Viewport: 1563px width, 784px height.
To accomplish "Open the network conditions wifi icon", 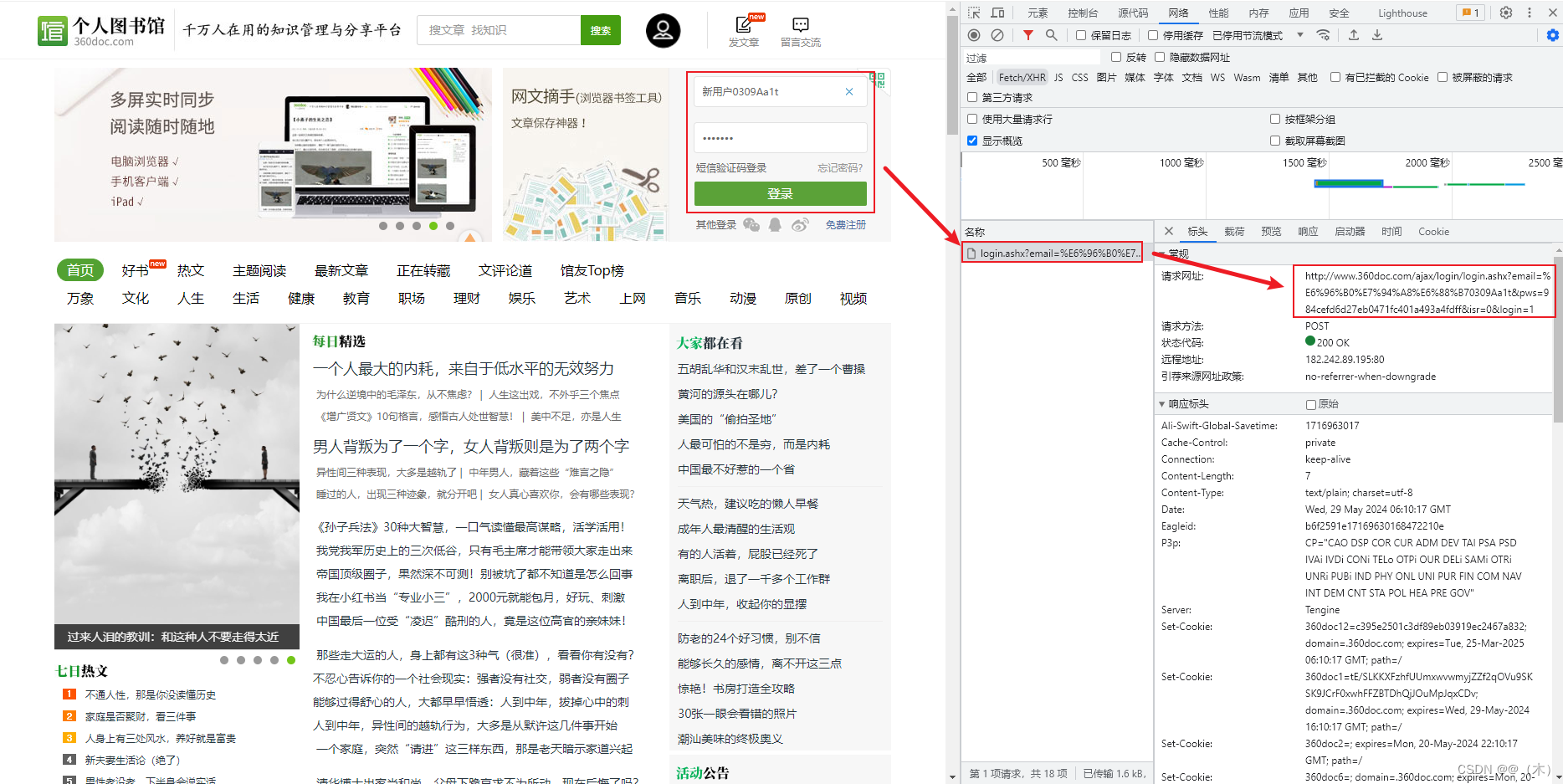I will click(x=1323, y=35).
